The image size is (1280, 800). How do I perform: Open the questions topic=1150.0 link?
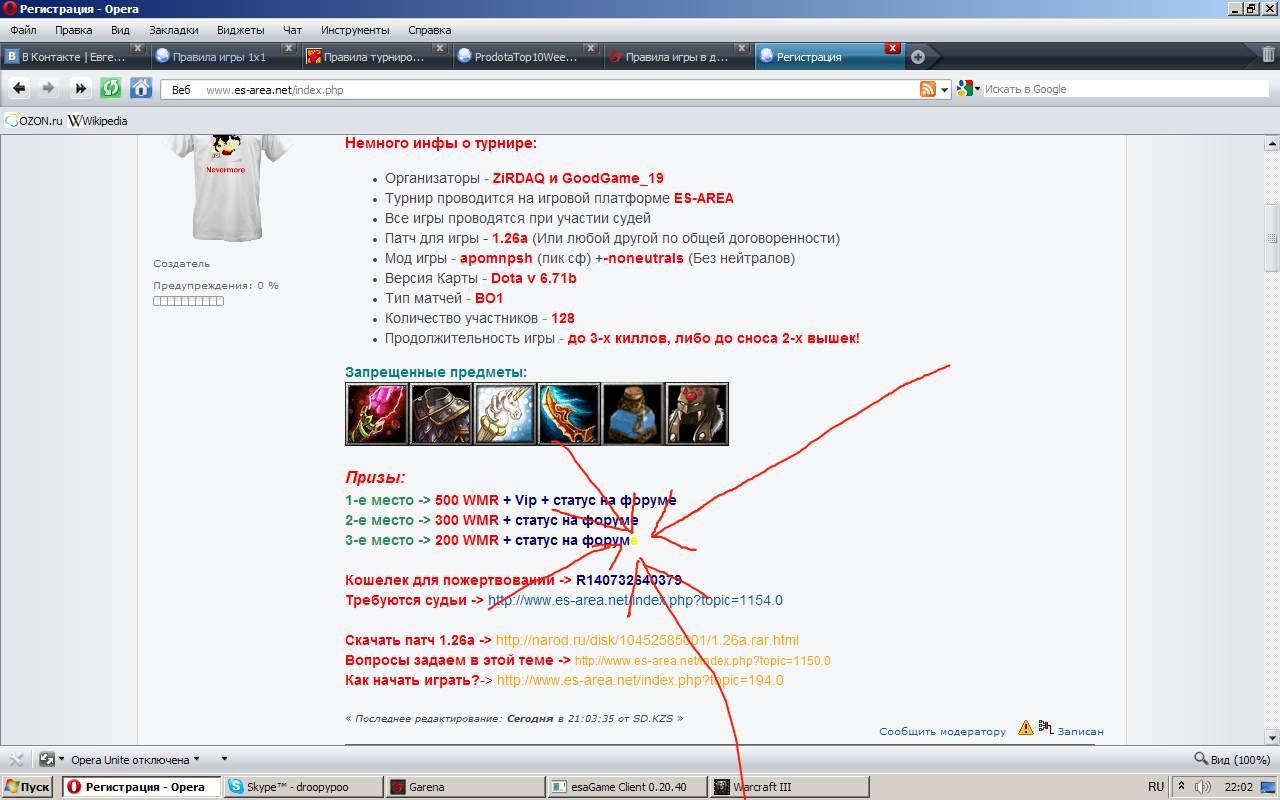[702, 661]
